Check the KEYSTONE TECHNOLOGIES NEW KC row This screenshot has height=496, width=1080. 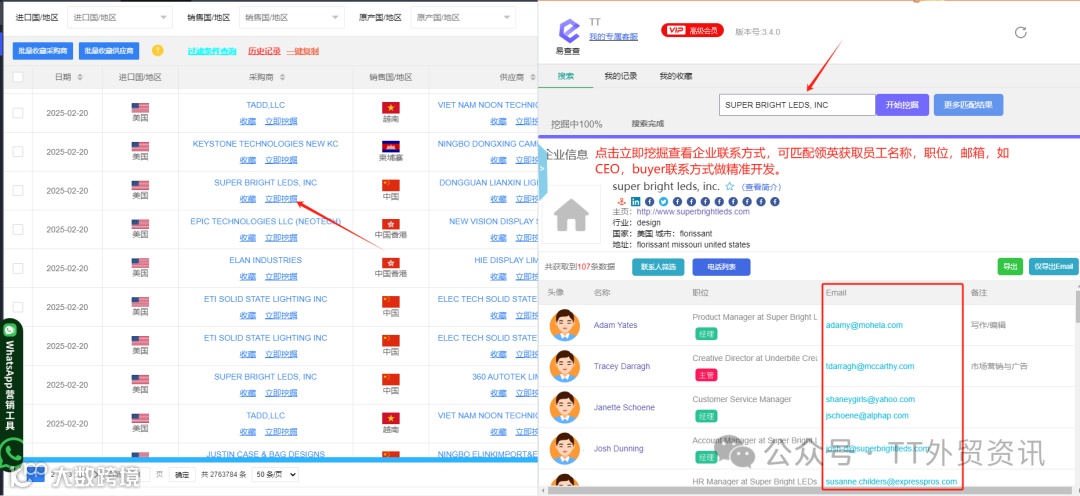click(18, 152)
